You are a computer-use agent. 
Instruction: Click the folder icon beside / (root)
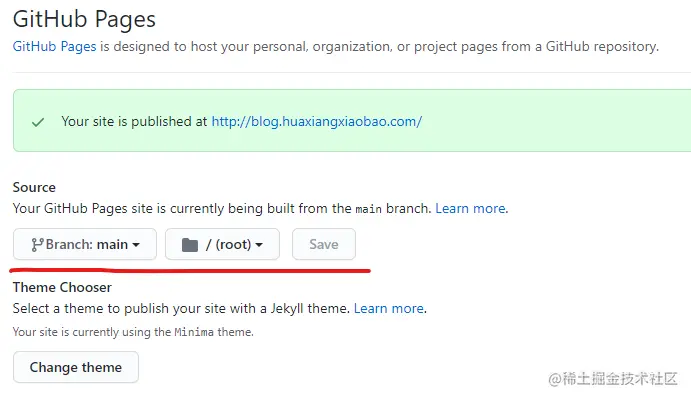pyautogui.click(x=190, y=245)
